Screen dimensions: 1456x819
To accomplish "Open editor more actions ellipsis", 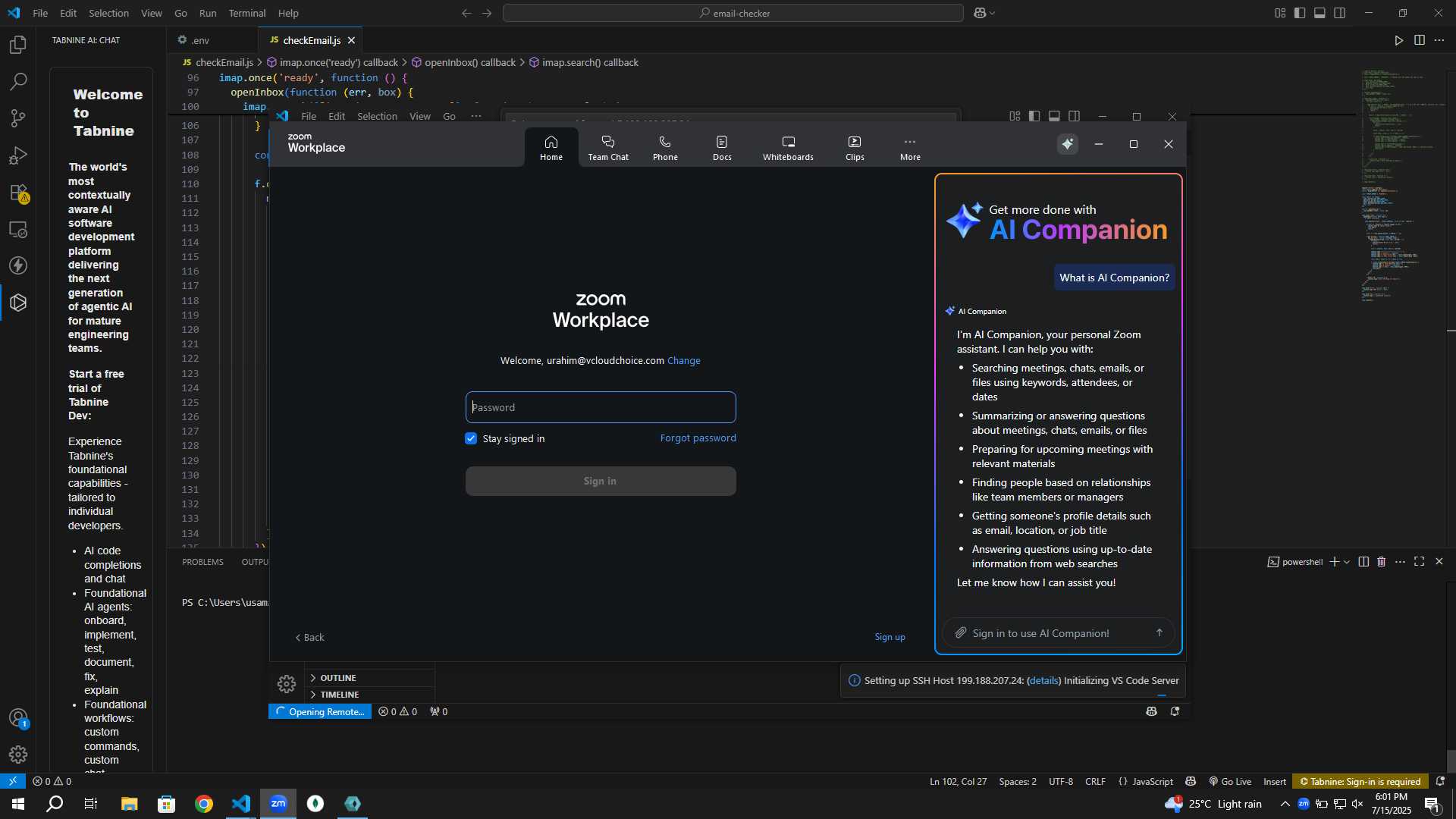I will pos(1439,40).
